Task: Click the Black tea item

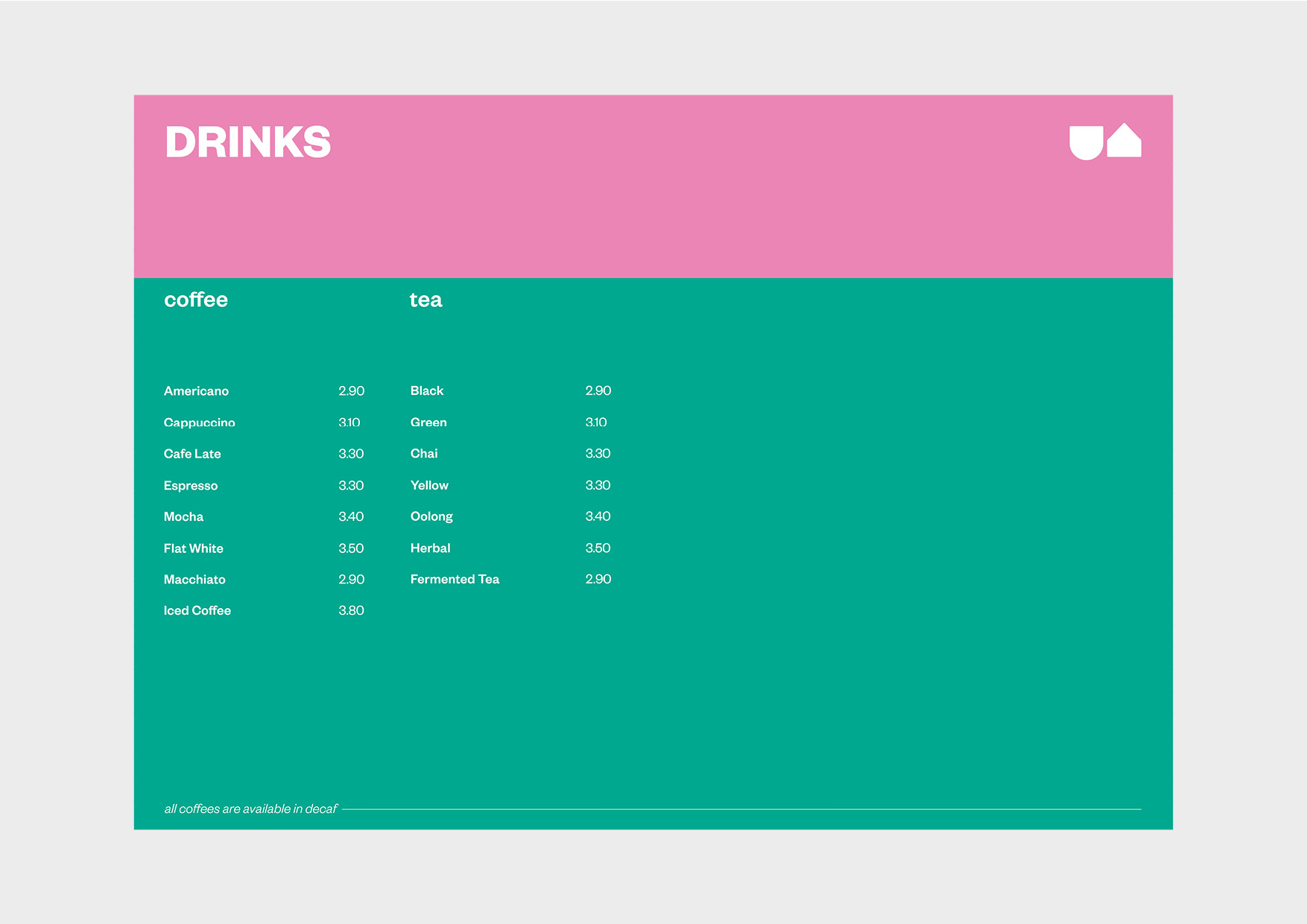Action: click(x=427, y=391)
